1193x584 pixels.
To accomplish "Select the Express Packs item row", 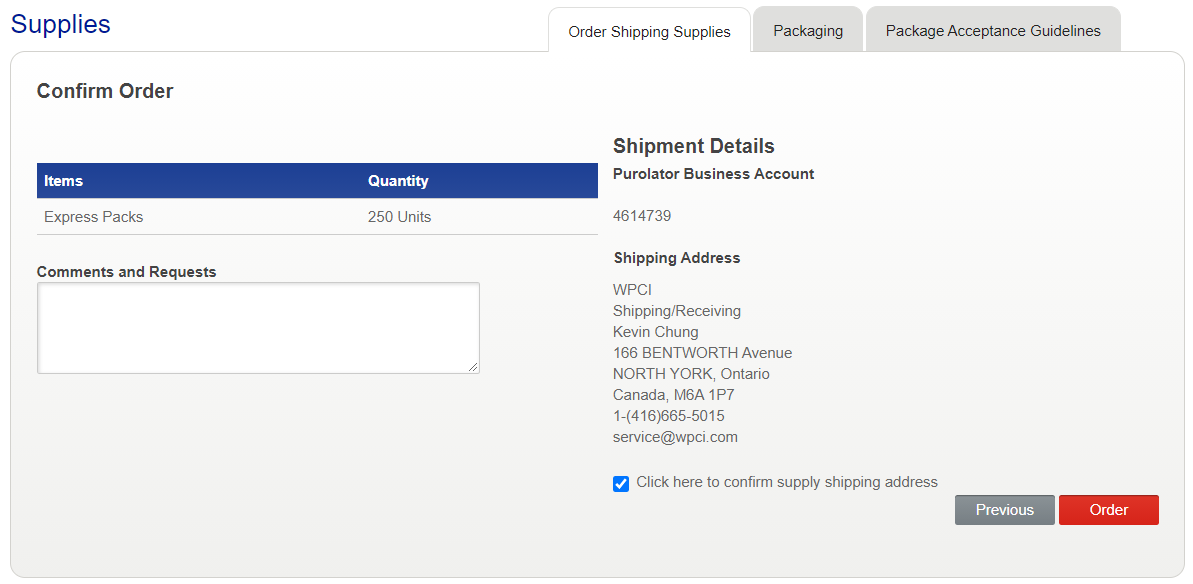I will [x=94, y=217].
